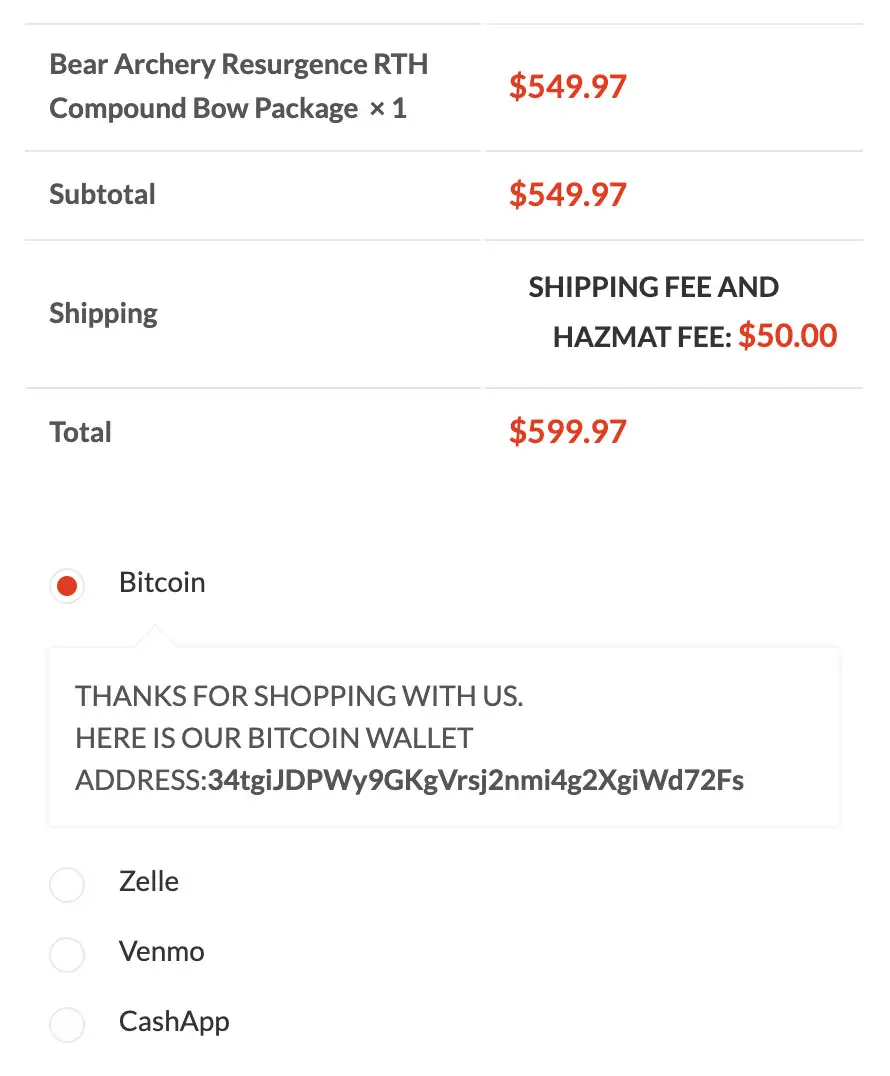This screenshot has height=1076, width=890.
Task: Select the Venmo radio button
Action: [x=67, y=955]
